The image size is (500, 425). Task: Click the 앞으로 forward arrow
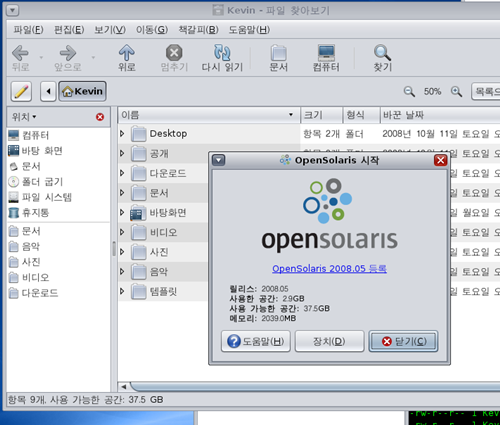coord(68,58)
